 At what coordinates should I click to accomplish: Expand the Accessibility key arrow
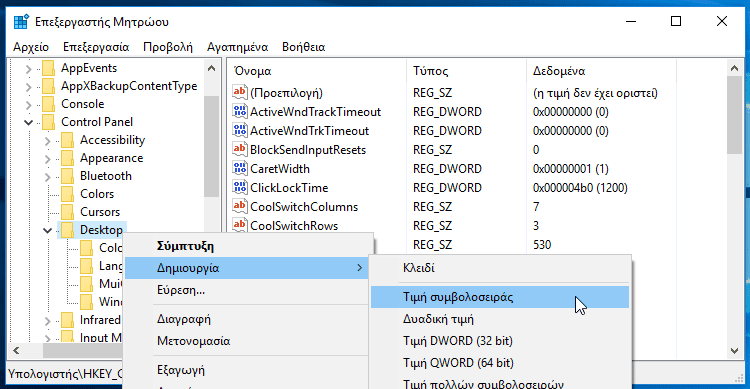coord(47,141)
